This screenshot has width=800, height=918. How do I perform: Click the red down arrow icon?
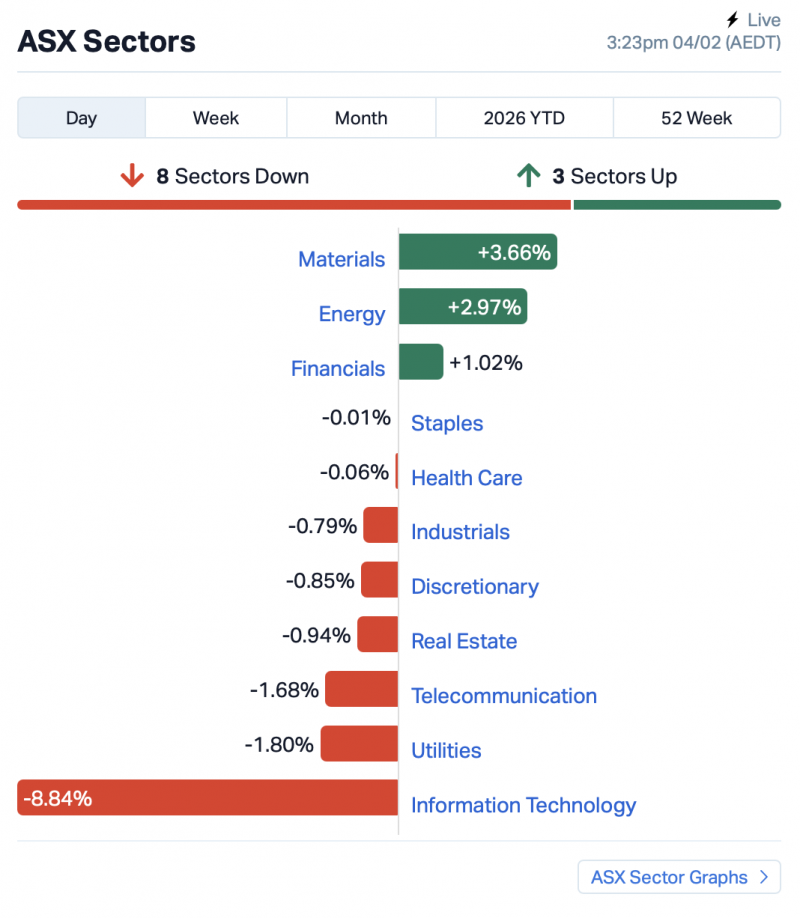(132, 177)
